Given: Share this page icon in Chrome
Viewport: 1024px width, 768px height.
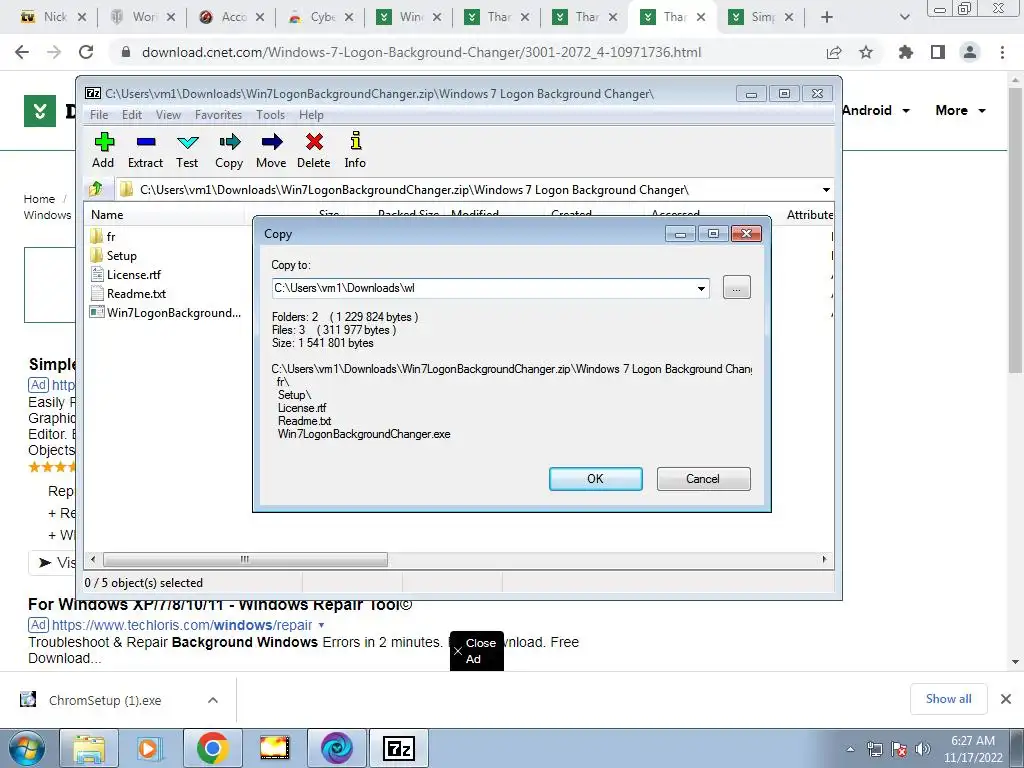Looking at the screenshot, I should [x=834, y=52].
